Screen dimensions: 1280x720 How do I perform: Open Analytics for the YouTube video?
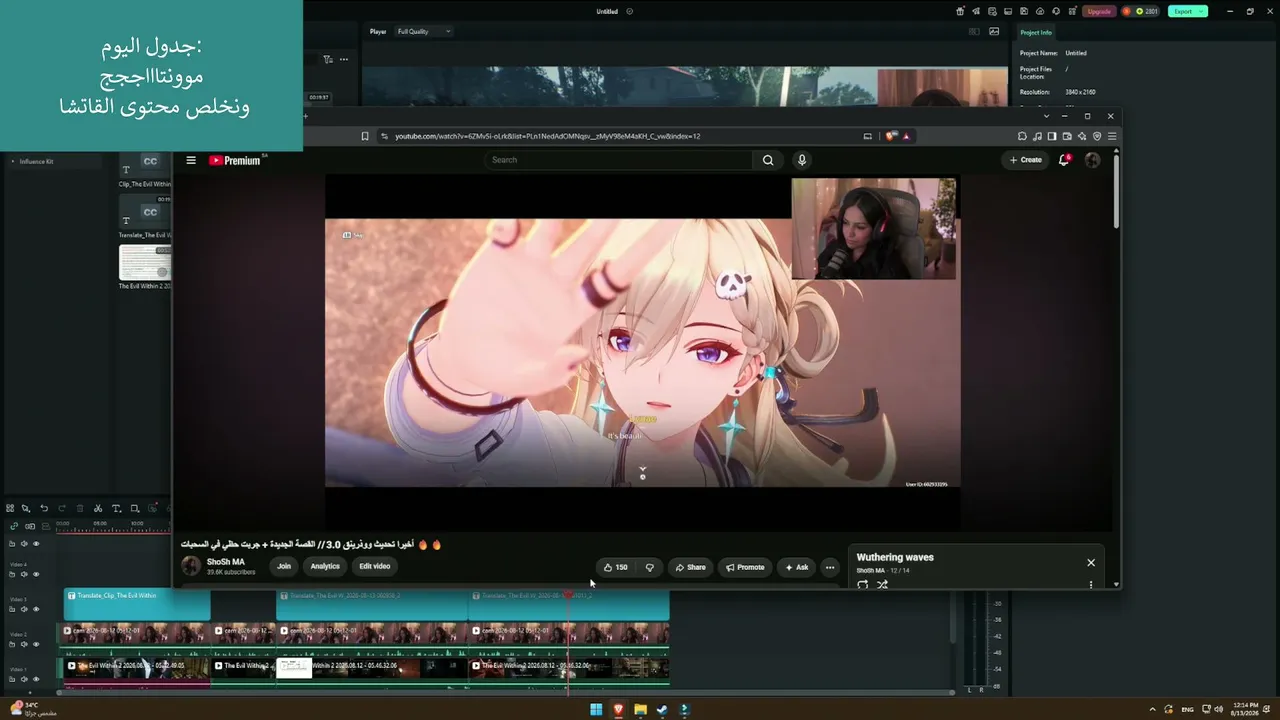pyautogui.click(x=325, y=566)
